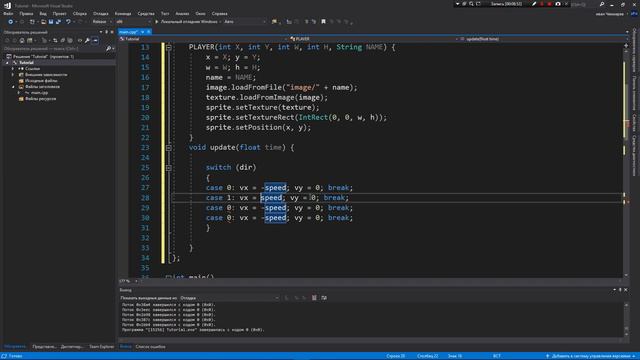Open the Проект menu
640x360 pixels.
pyautogui.click(x=59, y=13)
